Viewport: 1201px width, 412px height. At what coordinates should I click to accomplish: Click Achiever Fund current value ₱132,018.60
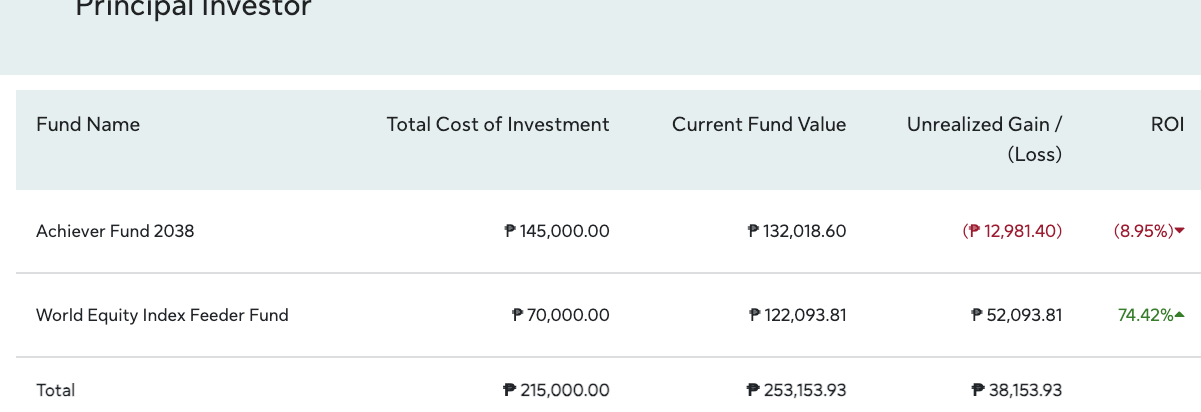[x=797, y=231]
